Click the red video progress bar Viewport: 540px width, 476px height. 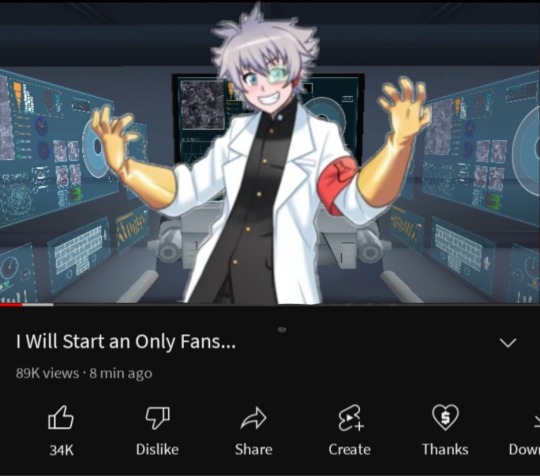pyautogui.click(x=11, y=304)
